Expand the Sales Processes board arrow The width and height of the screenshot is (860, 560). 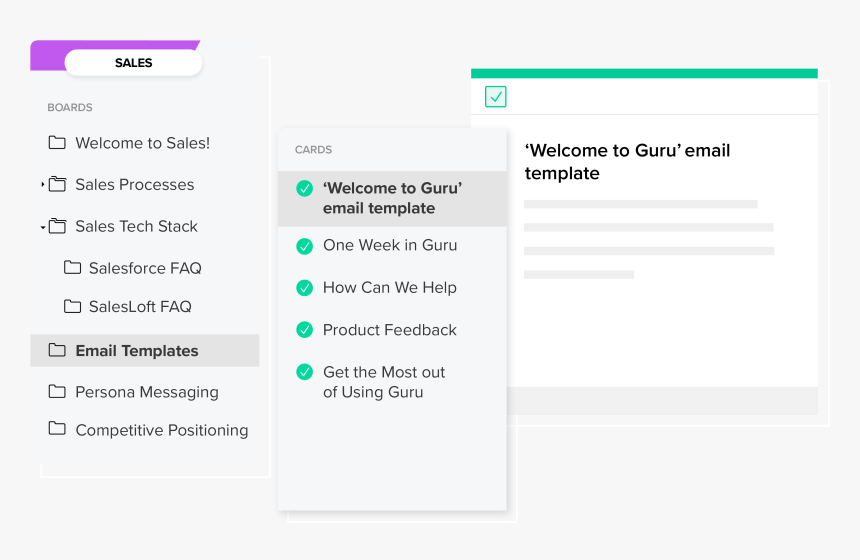point(43,184)
